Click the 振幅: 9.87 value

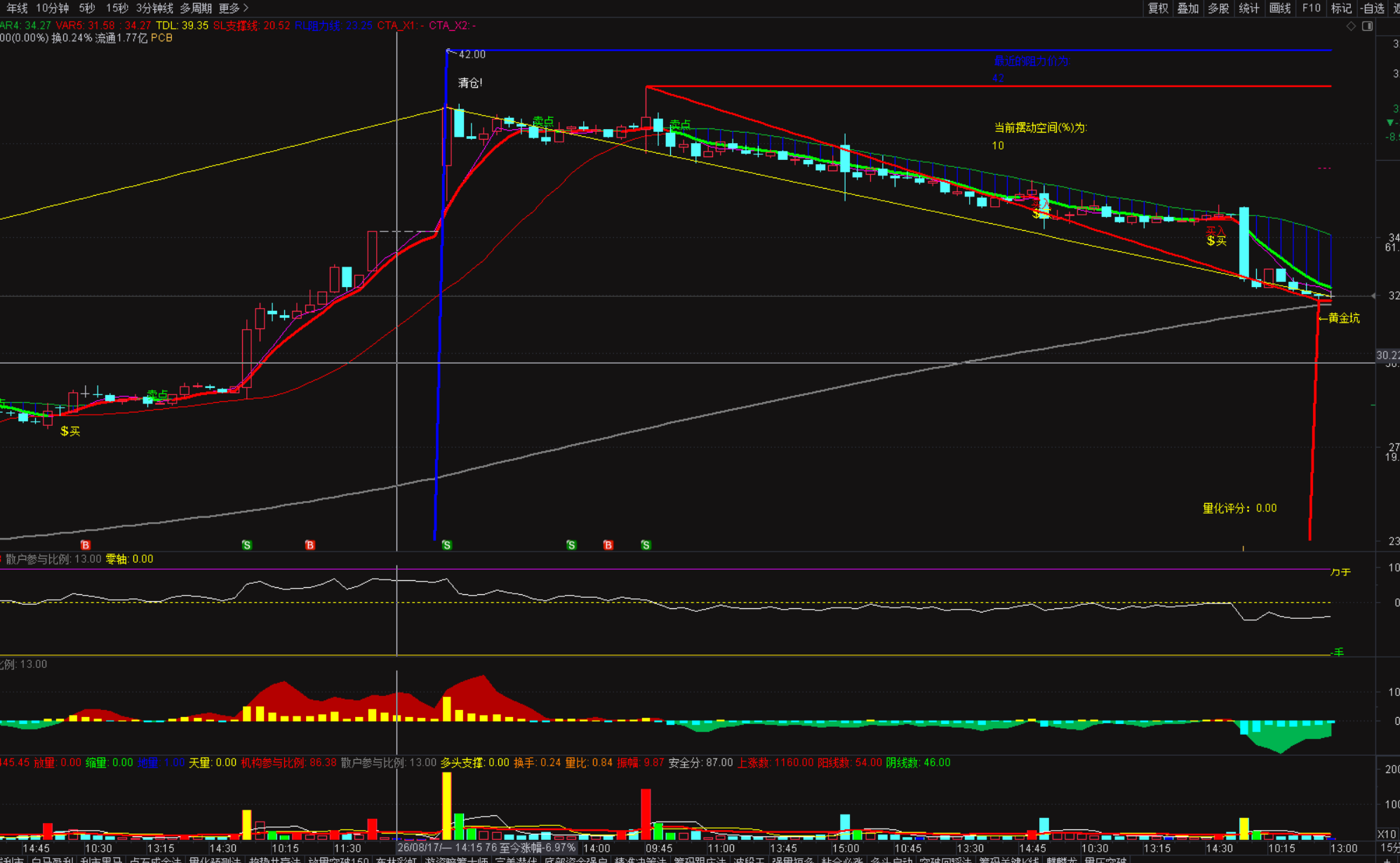tap(641, 763)
